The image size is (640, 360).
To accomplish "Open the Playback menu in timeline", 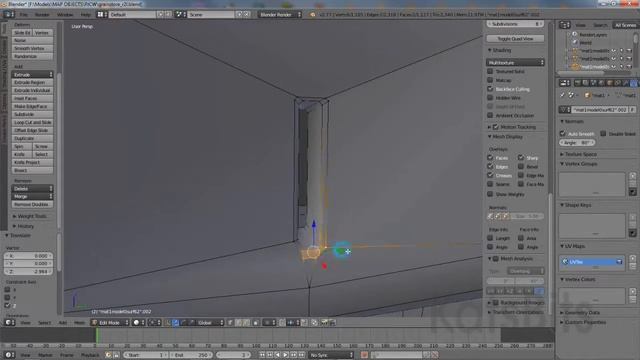I will (x=90, y=355).
